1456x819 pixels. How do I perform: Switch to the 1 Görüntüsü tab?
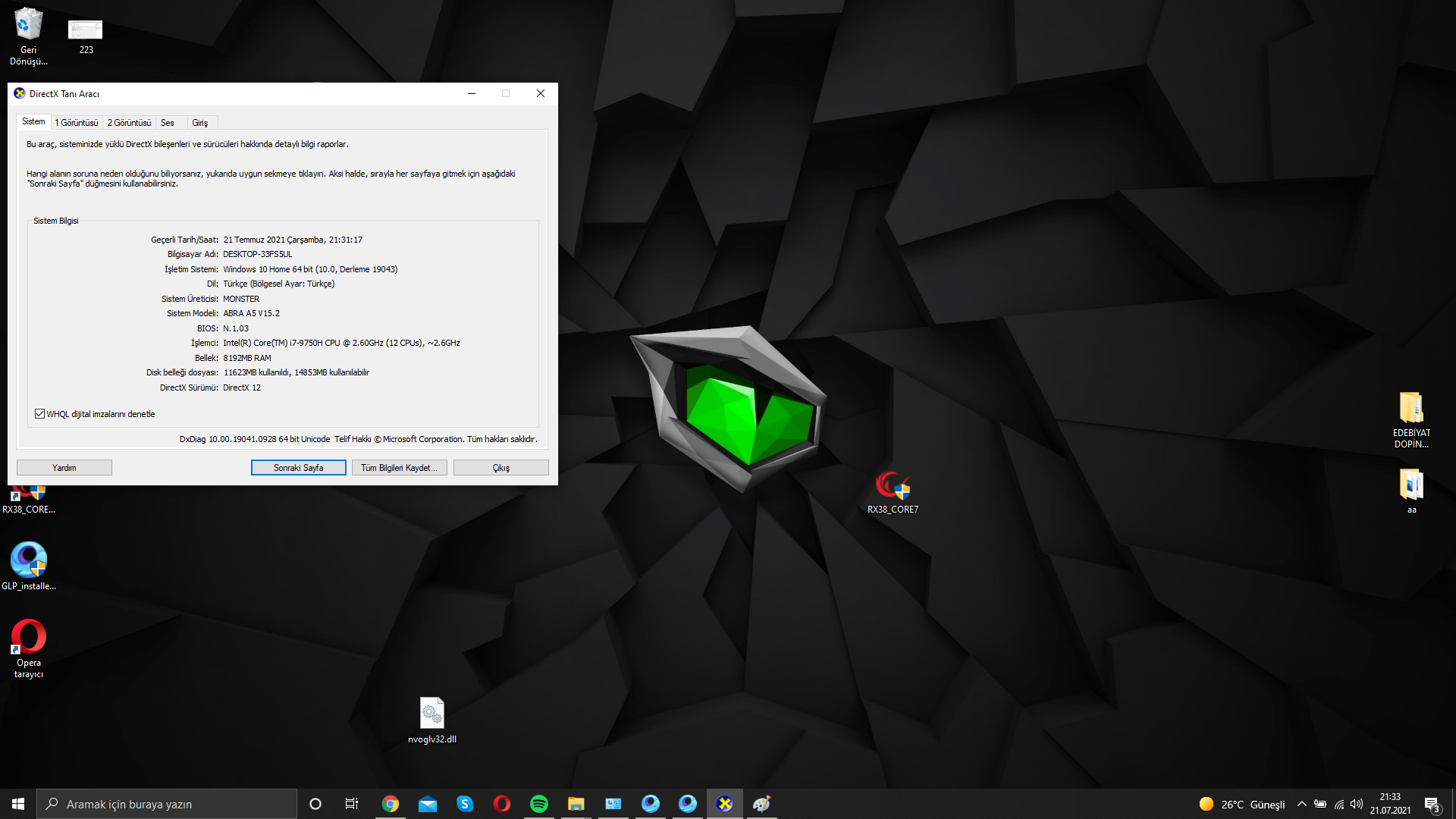pos(77,123)
